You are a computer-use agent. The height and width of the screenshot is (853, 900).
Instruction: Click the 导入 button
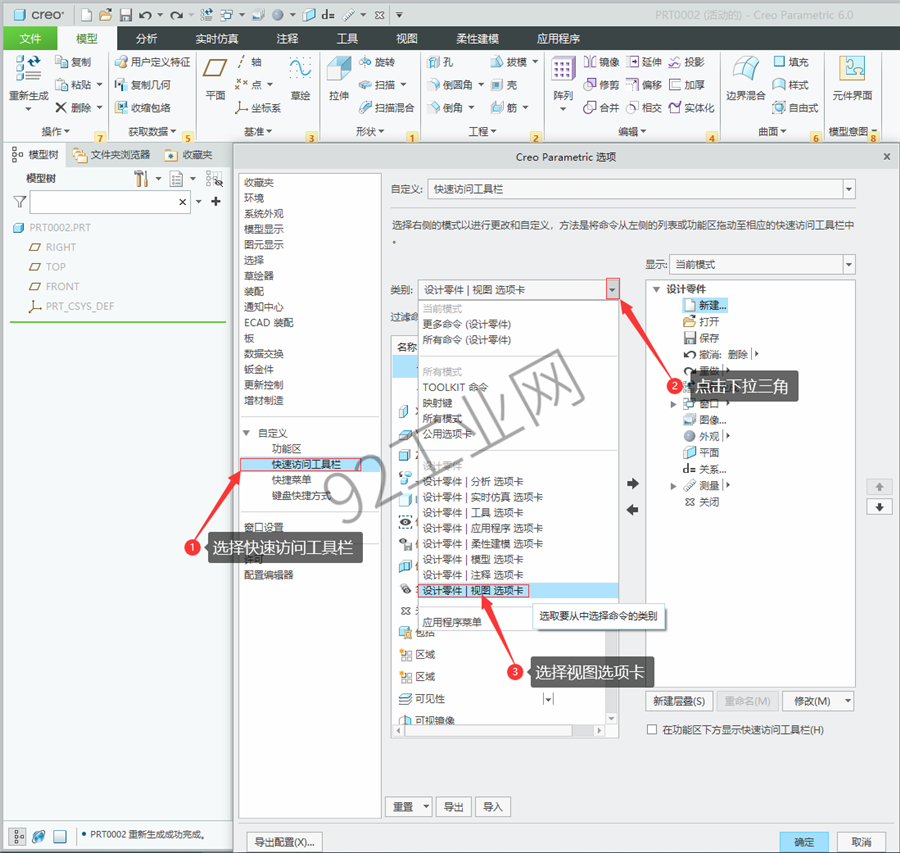pos(492,807)
